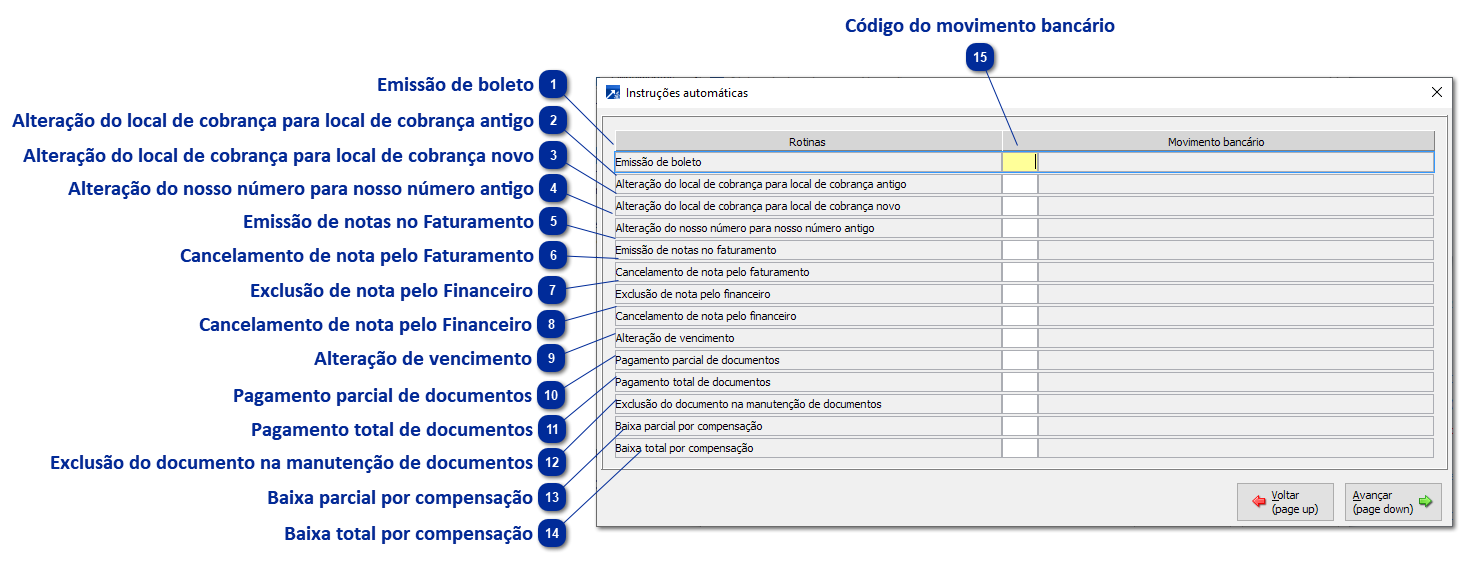Screen dimensions: 1476x562
Task: Click callout badge 7 for Exclusão de nota
Action: (552, 291)
